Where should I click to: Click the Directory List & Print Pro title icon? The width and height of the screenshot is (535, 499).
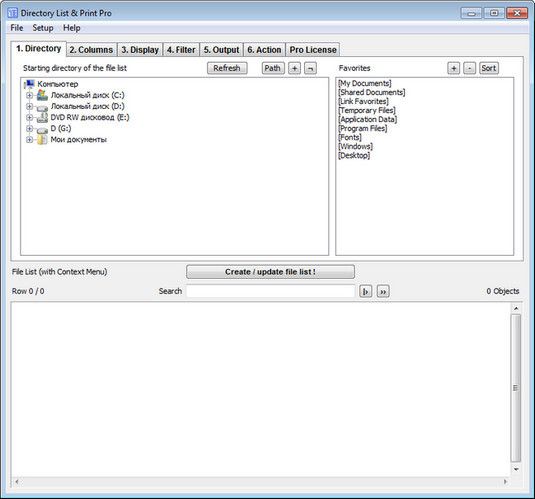click(x=13, y=13)
